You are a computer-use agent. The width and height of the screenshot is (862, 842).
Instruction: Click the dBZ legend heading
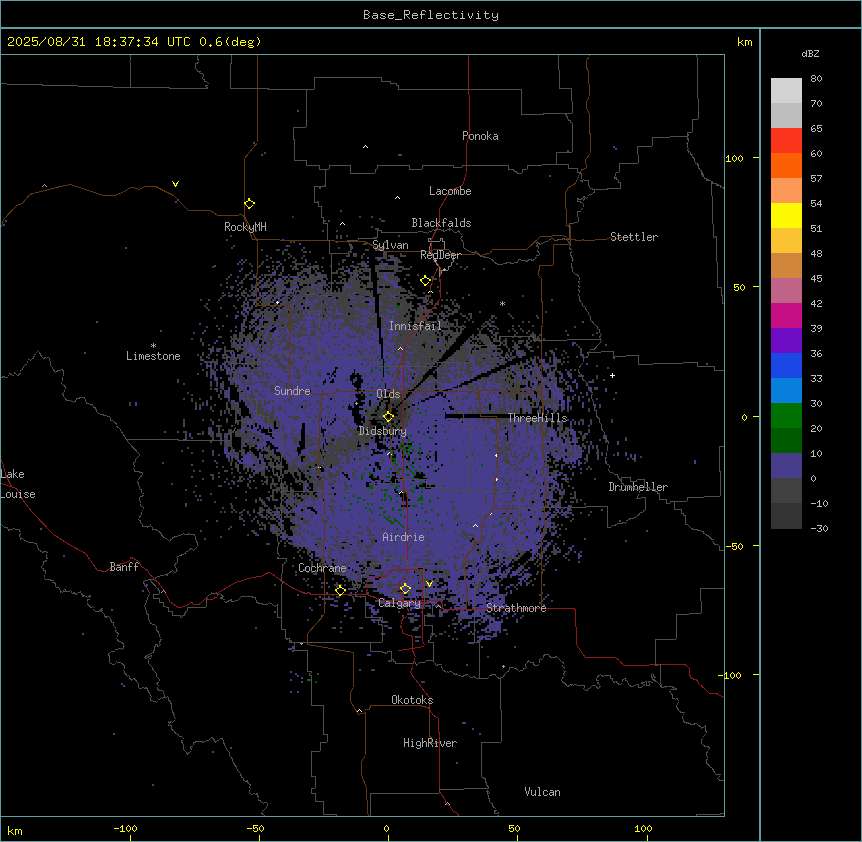click(810, 53)
